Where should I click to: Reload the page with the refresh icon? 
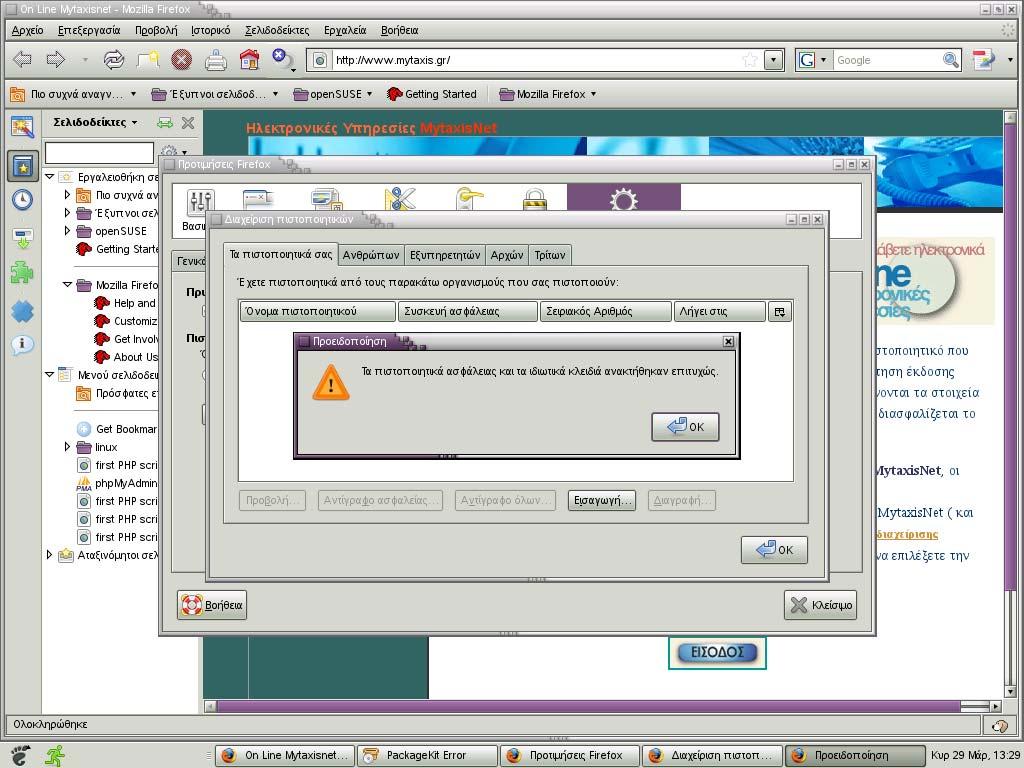114,60
